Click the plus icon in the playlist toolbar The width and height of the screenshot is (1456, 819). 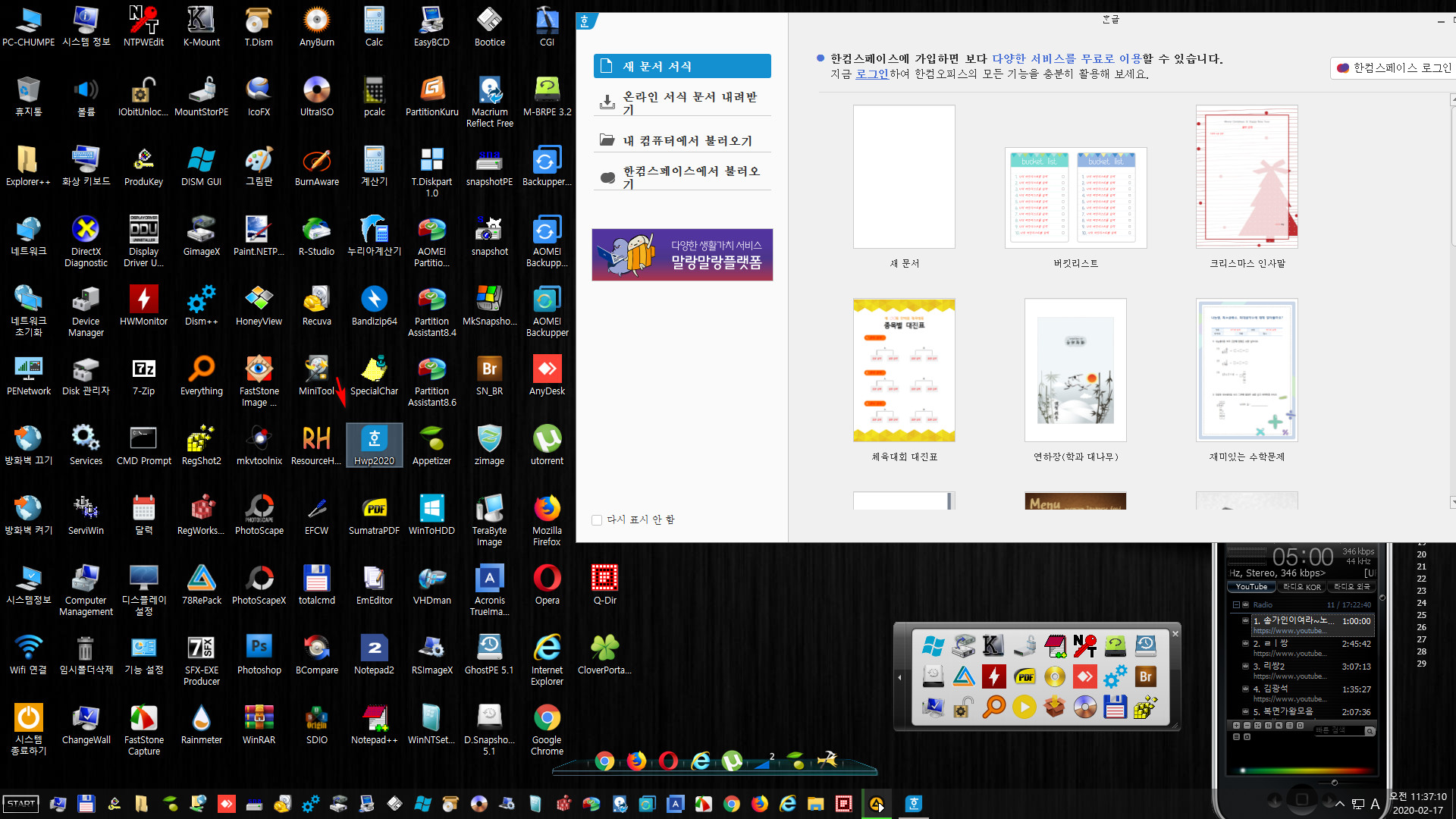coord(1236,726)
